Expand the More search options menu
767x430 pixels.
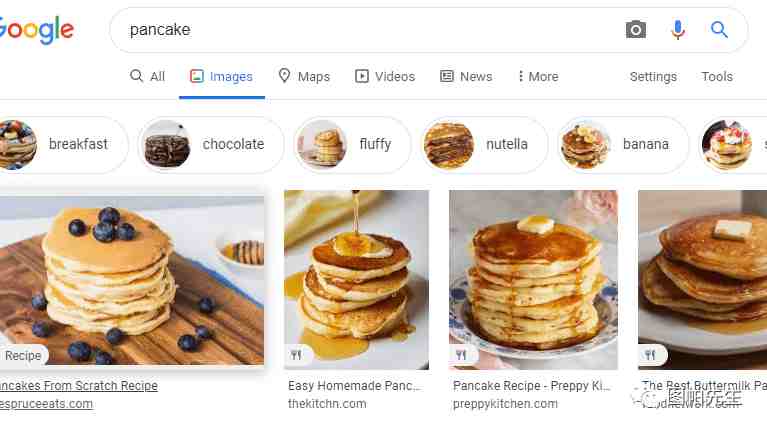pyautogui.click(x=538, y=76)
